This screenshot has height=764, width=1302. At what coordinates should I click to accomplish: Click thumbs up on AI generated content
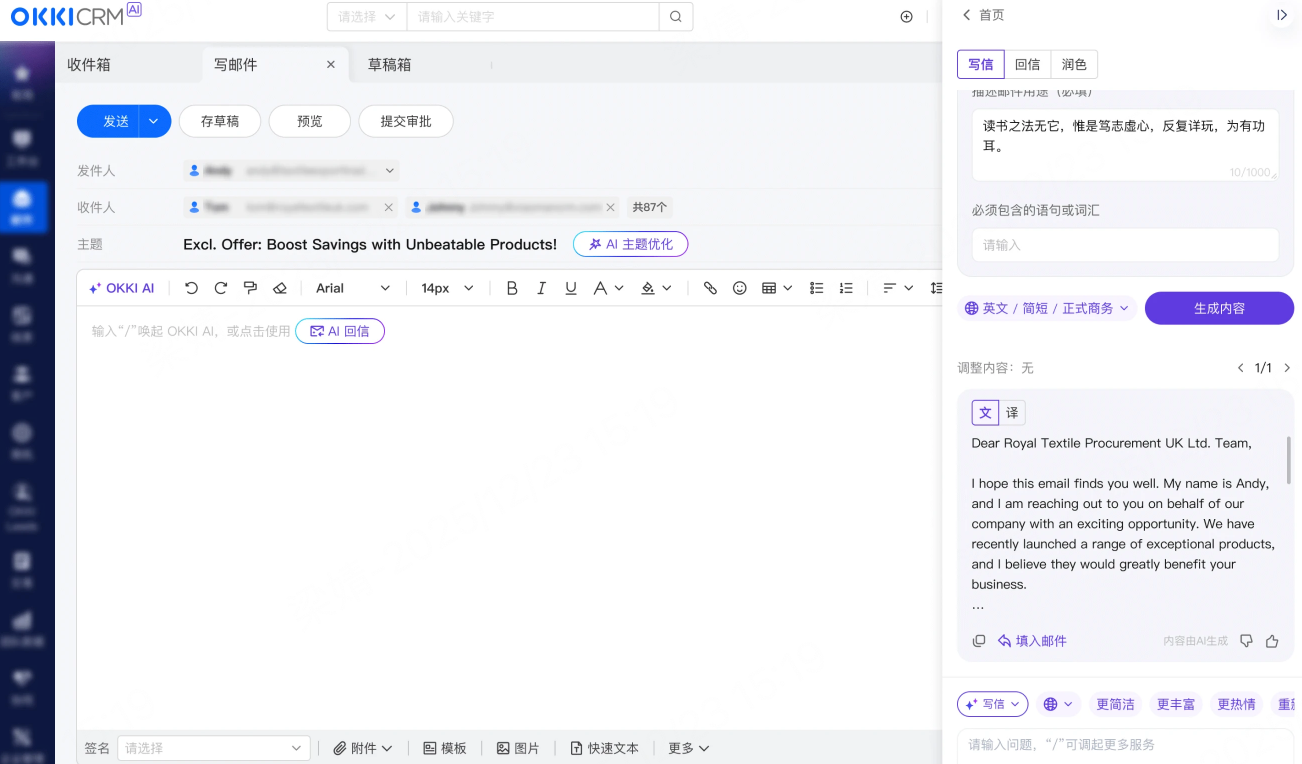pyautogui.click(x=1272, y=641)
